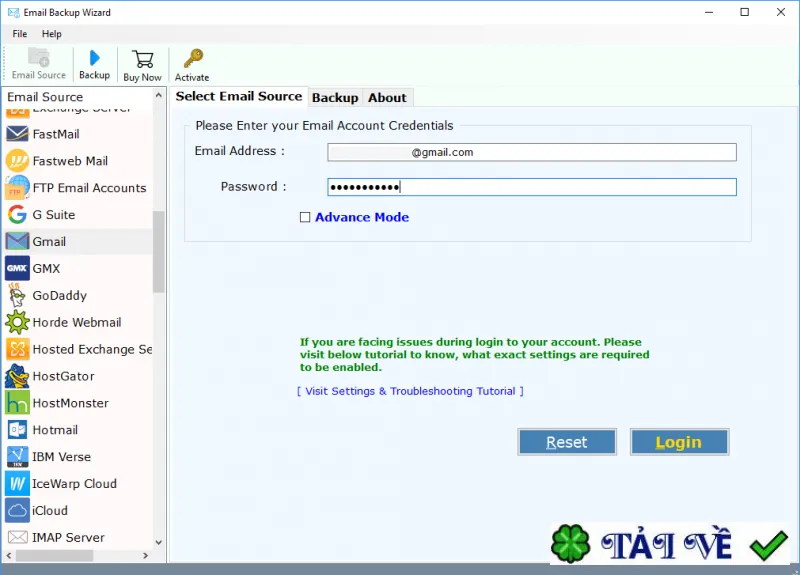Select Horde Webmail list entry text
Screen dimensions: 800x575
pyautogui.click(x=77, y=322)
